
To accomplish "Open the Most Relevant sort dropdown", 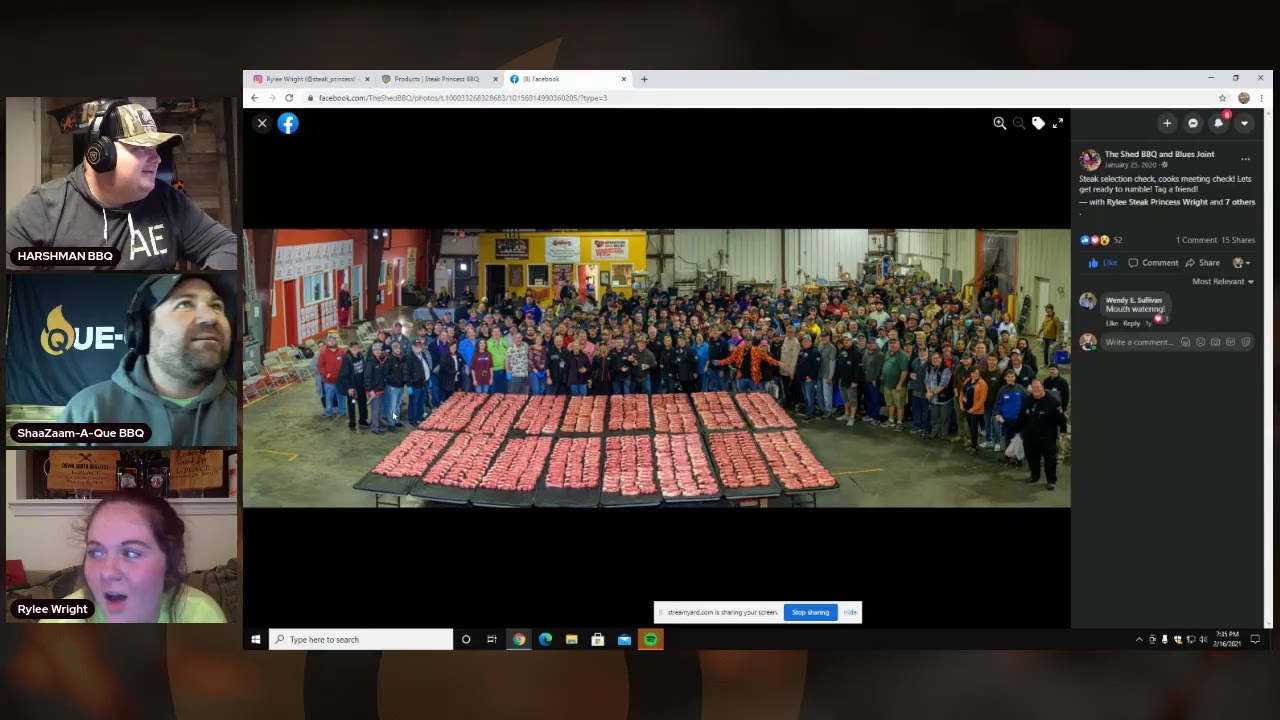I will [x=1222, y=282].
